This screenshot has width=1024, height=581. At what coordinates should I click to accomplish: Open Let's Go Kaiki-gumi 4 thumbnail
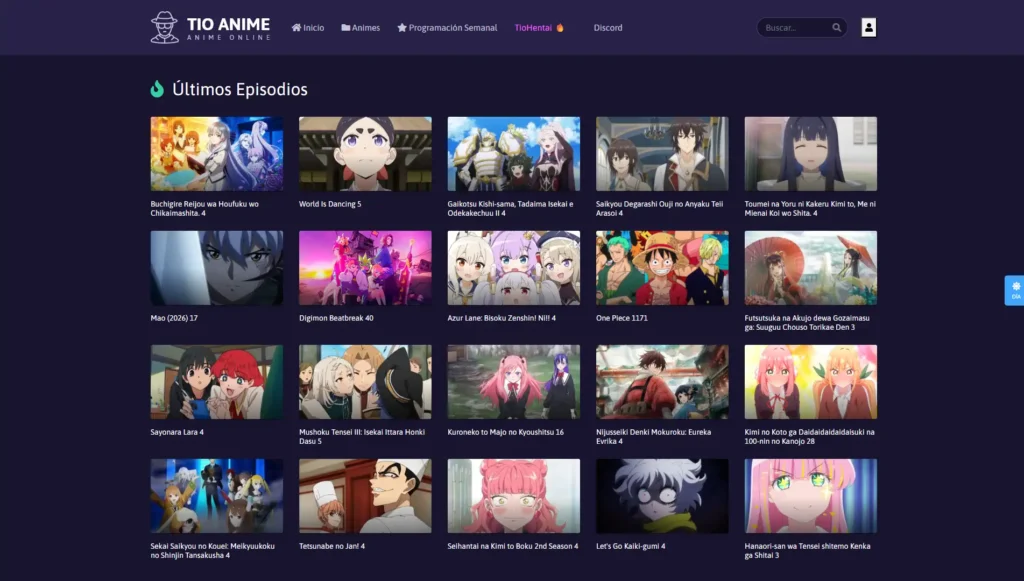pyautogui.click(x=662, y=496)
